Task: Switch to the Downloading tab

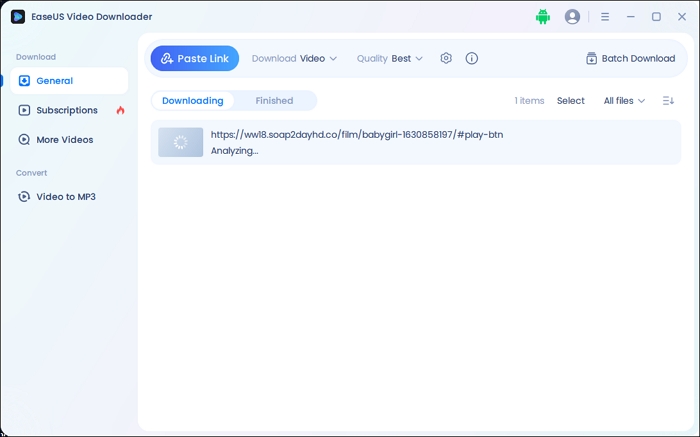Action: pyautogui.click(x=192, y=101)
